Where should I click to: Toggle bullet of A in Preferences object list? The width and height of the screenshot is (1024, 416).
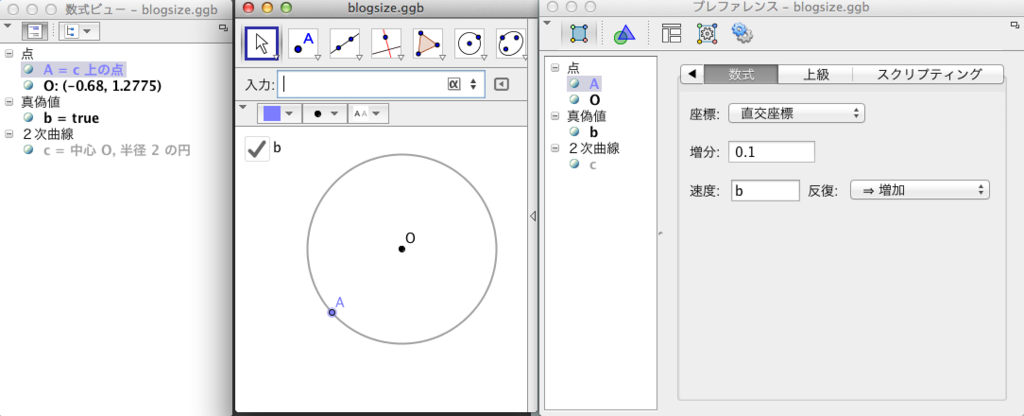point(574,84)
